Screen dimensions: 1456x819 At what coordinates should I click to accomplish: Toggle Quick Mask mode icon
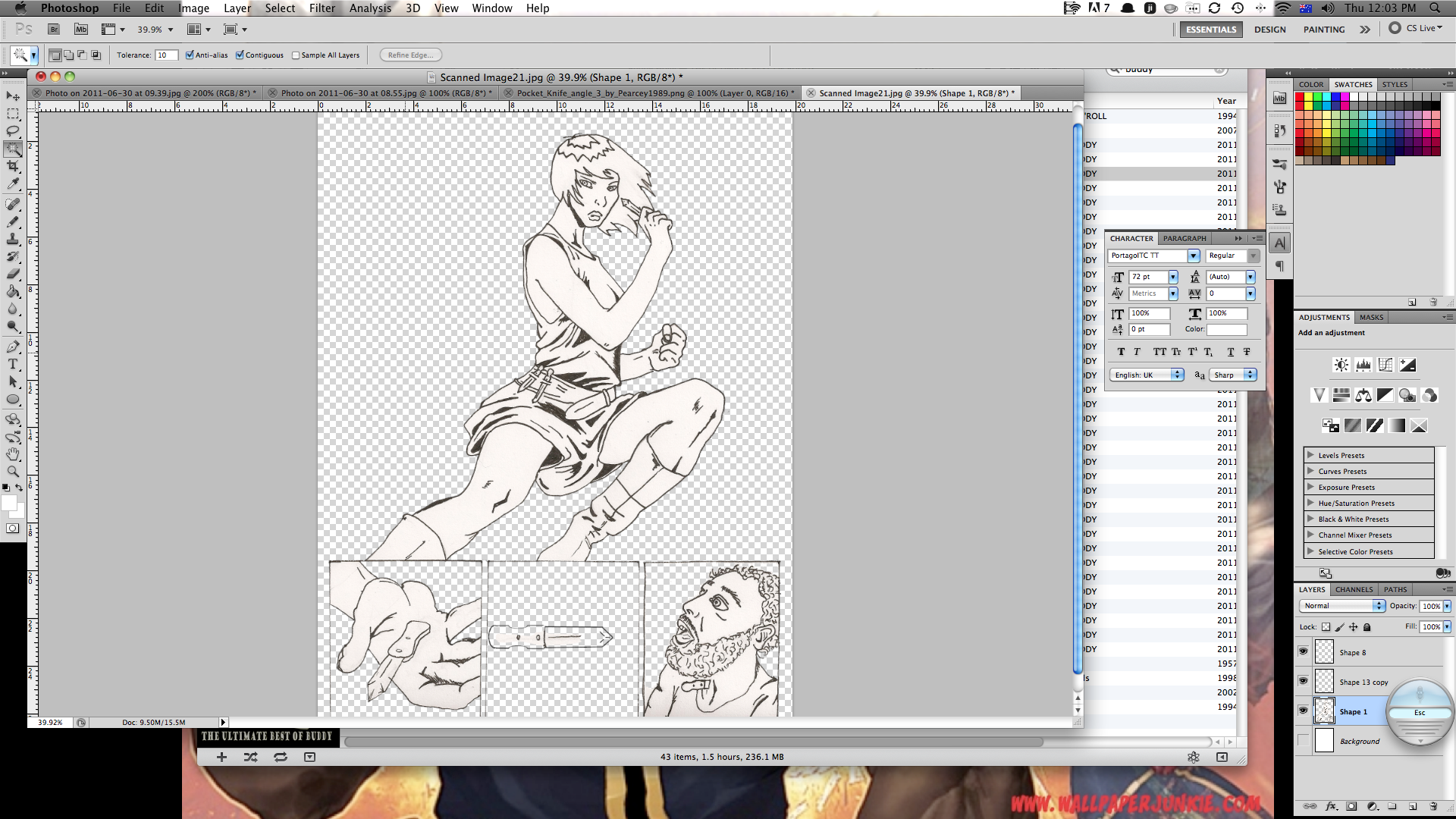click(13, 529)
